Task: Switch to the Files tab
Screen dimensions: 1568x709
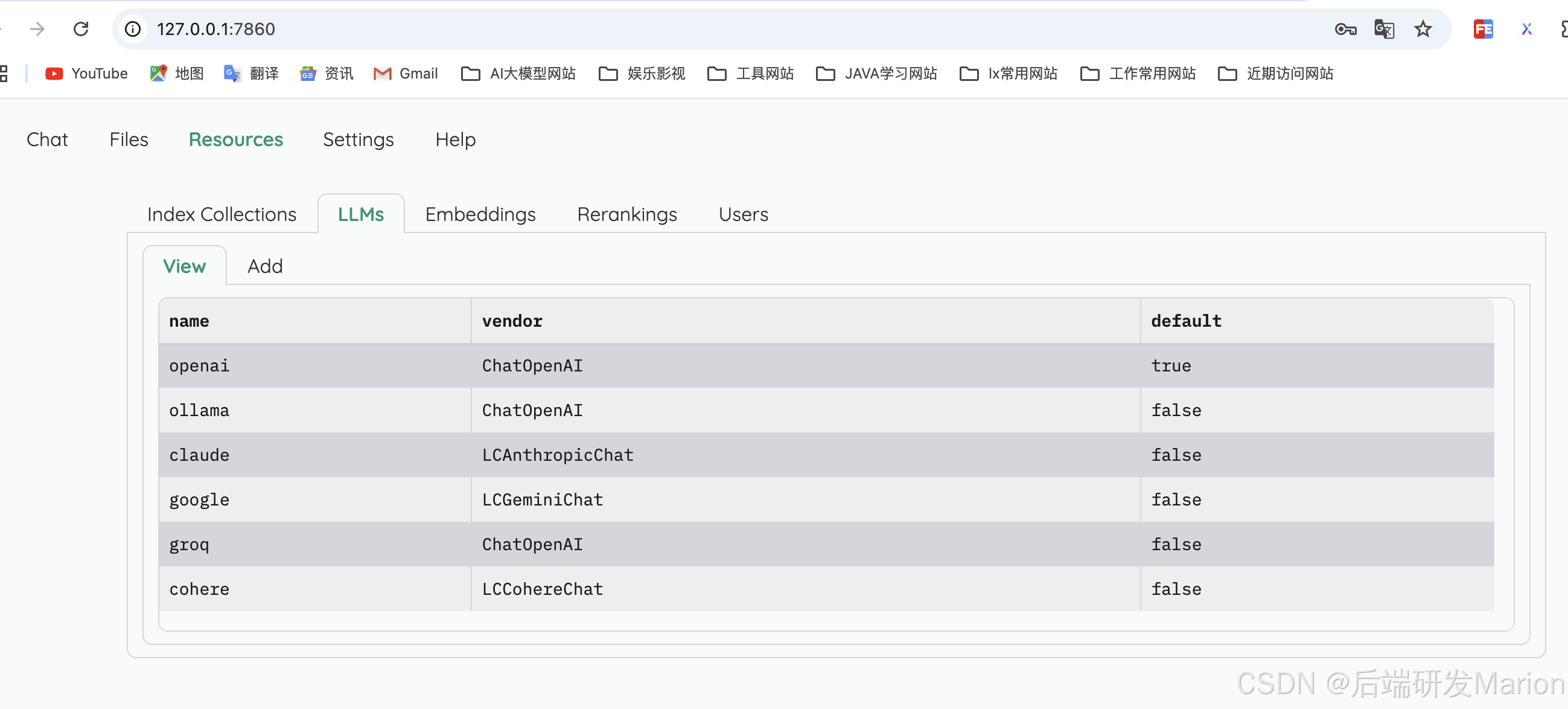Action: pos(129,140)
